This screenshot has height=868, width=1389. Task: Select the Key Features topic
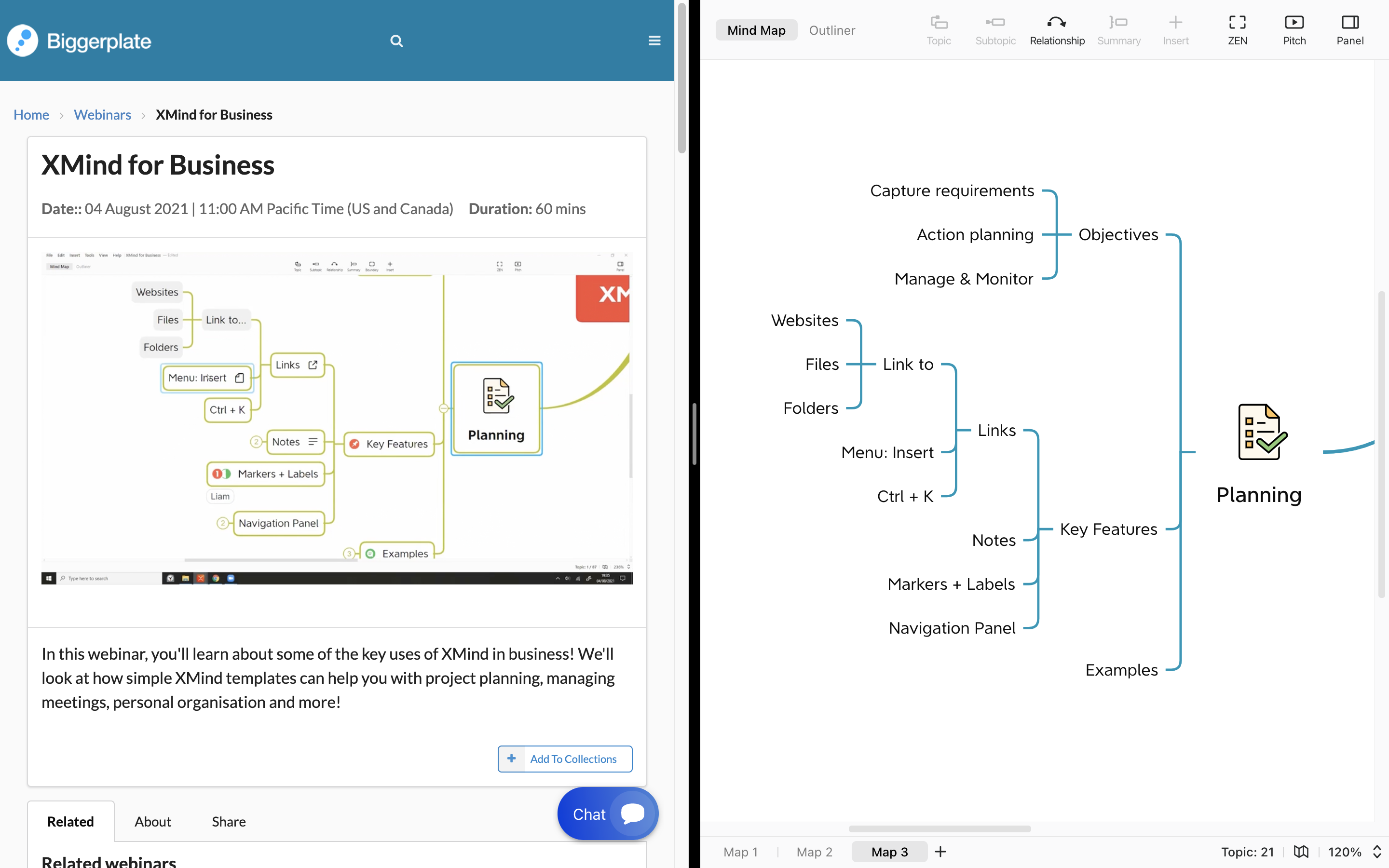point(1108,529)
